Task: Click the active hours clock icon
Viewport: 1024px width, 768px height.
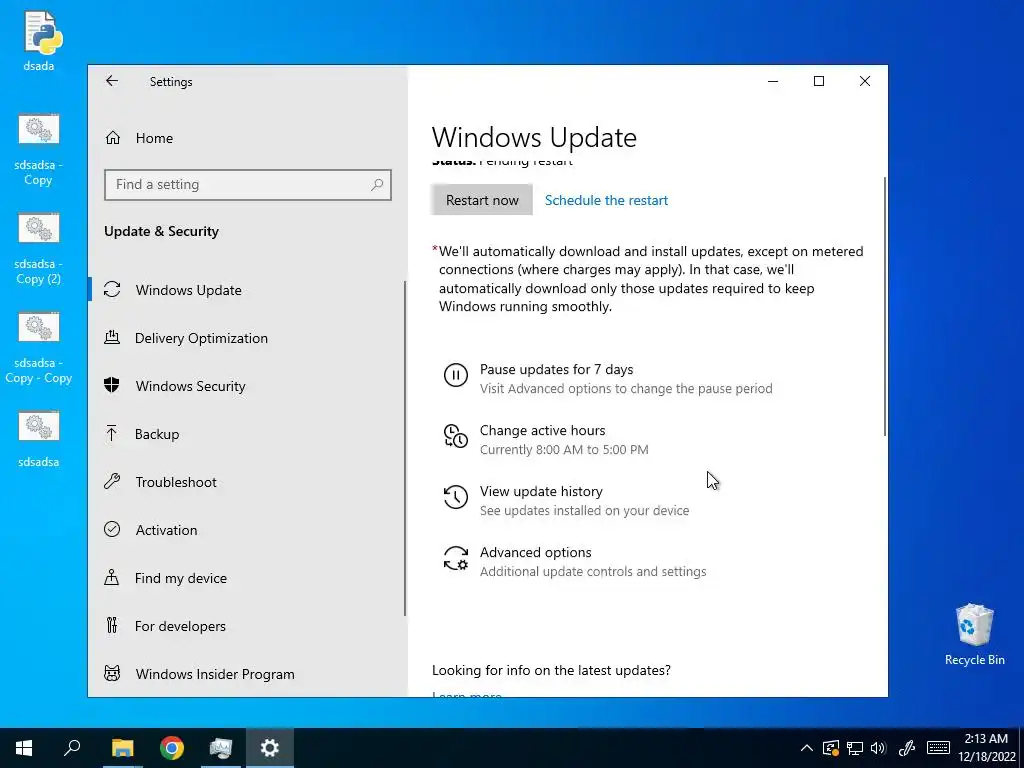Action: click(x=456, y=436)
